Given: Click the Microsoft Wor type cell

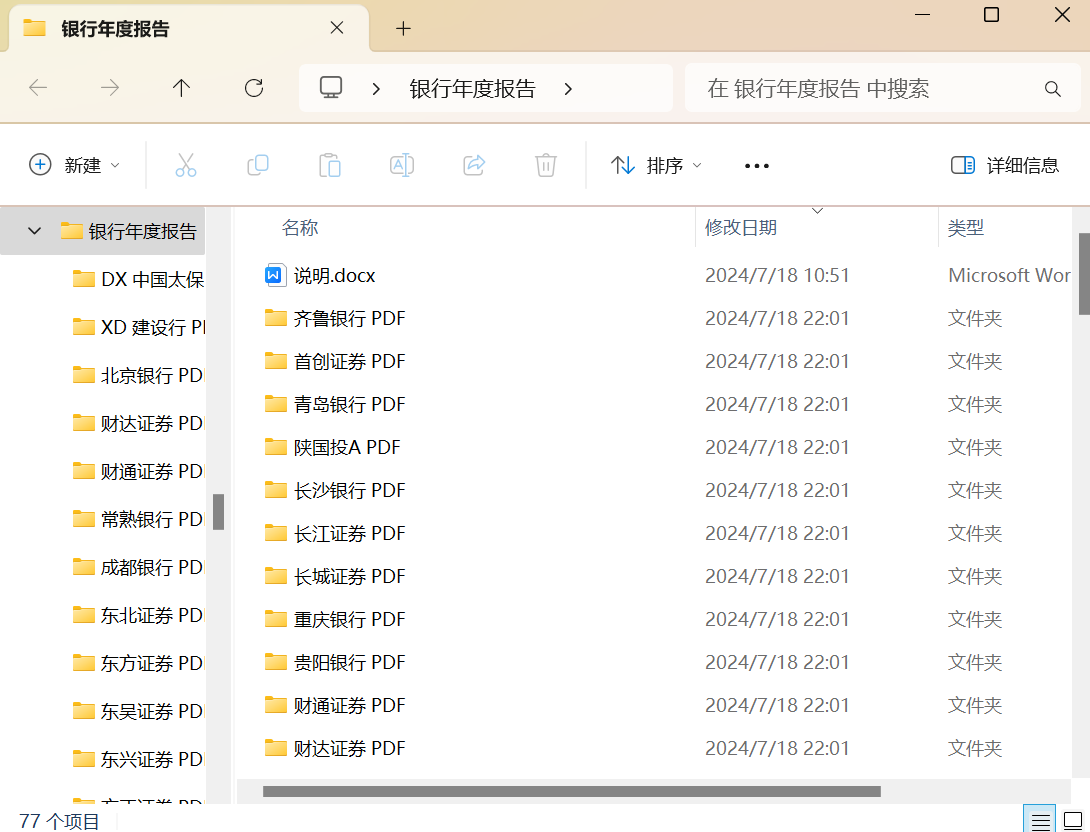Looking at the screenshot, I should point(1009,276).
